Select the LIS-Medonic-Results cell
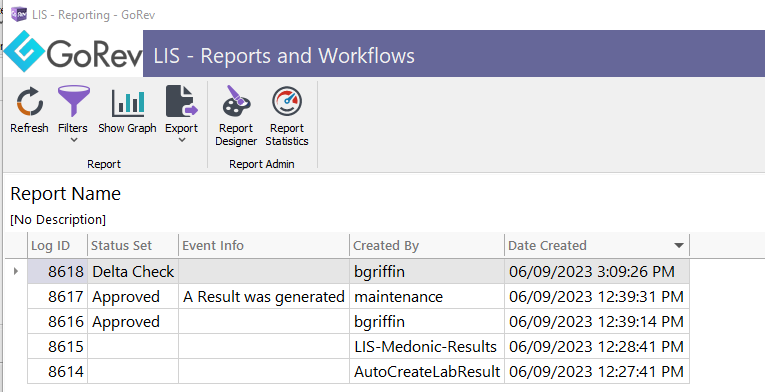Viewport: 765px width, 392px height. tap(427, 347)
